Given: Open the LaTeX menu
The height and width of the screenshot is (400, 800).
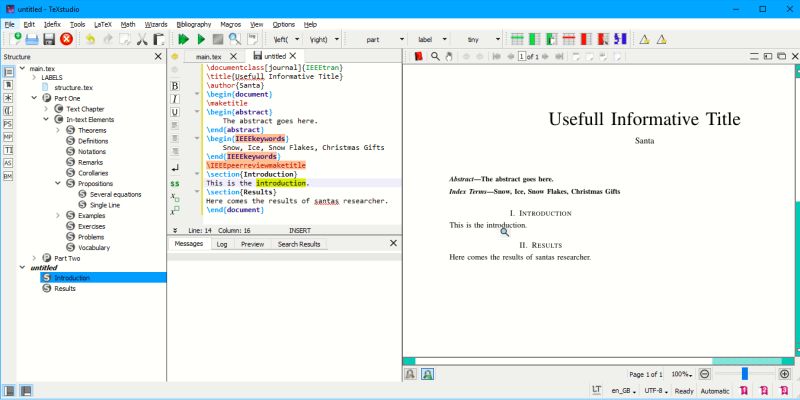Looking at the screenshot, I should pyautogui.click(x=103, y=24).
